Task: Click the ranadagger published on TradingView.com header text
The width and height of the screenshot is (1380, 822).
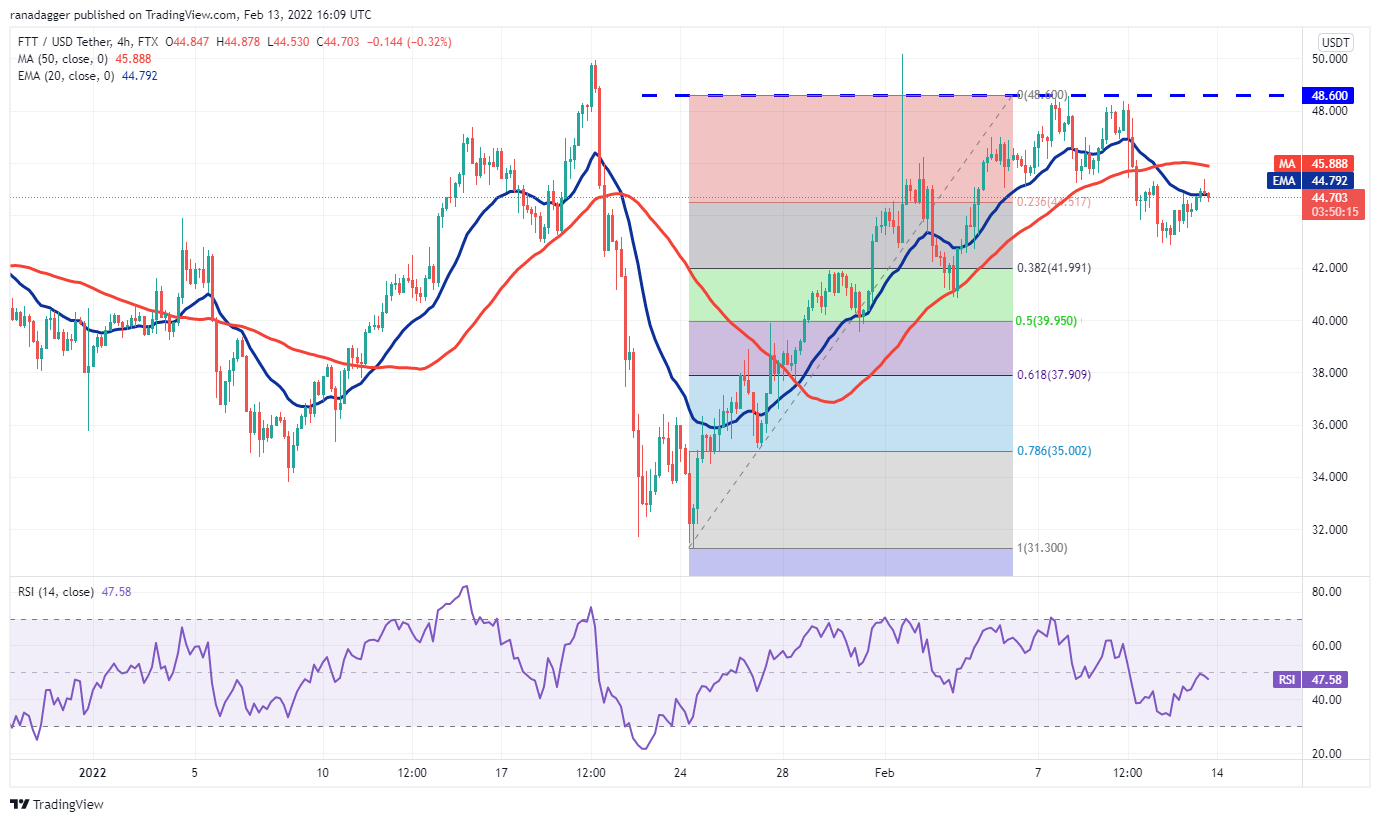Action: (189, 16)
